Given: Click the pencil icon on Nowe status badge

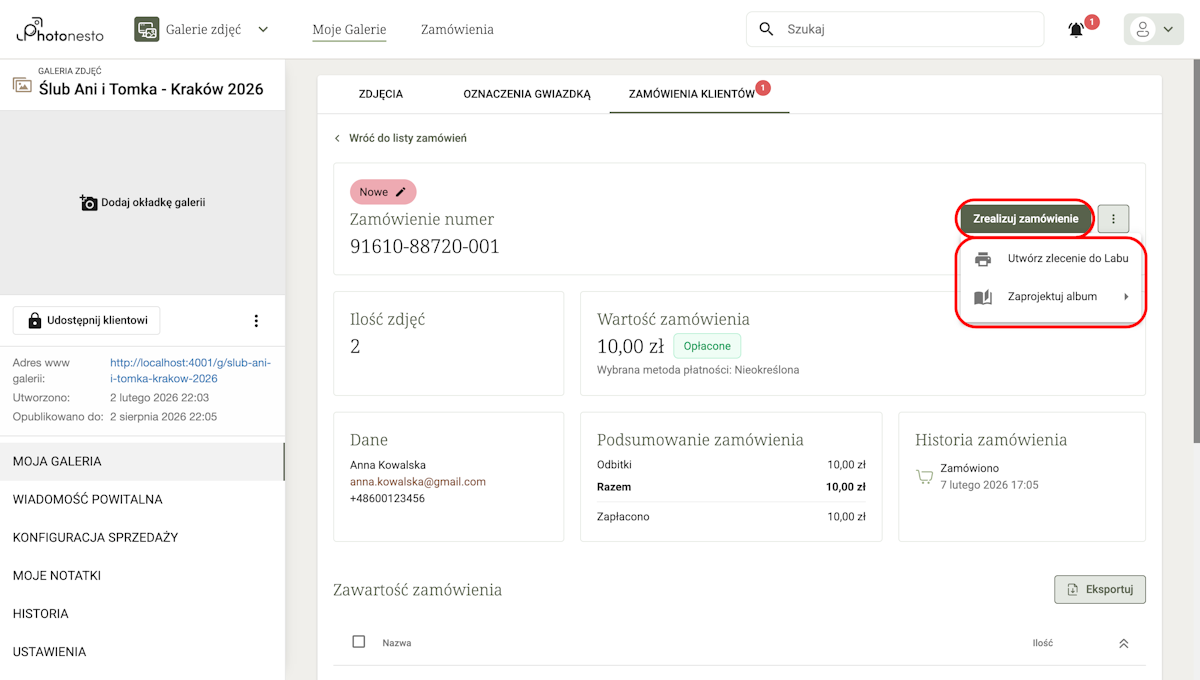Looking at the screenshot, I should pyautogui.click(x=401, y=192).
